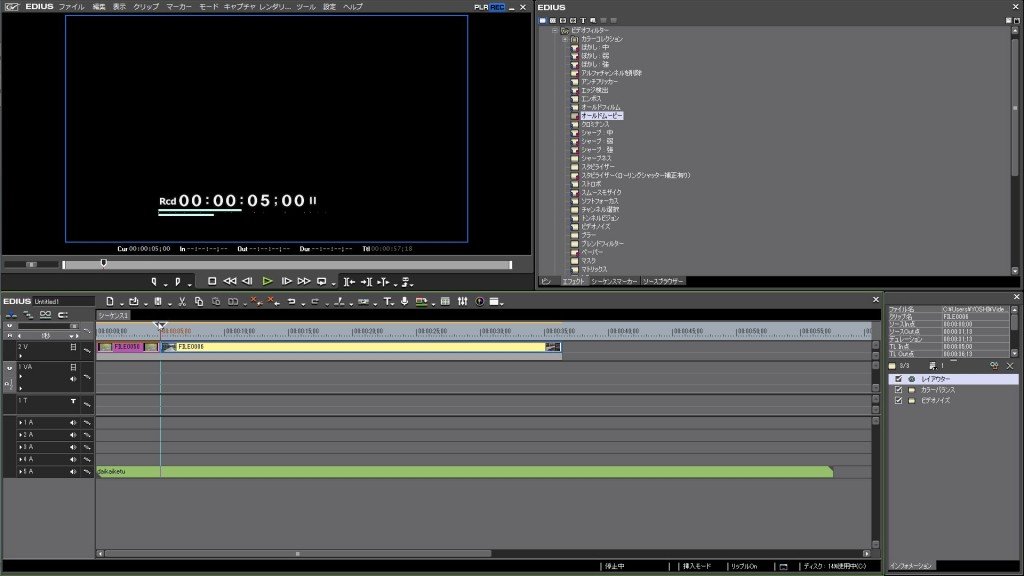
Task: Click the Copy icon on the timeline toolbar
Action: point(199,301)
